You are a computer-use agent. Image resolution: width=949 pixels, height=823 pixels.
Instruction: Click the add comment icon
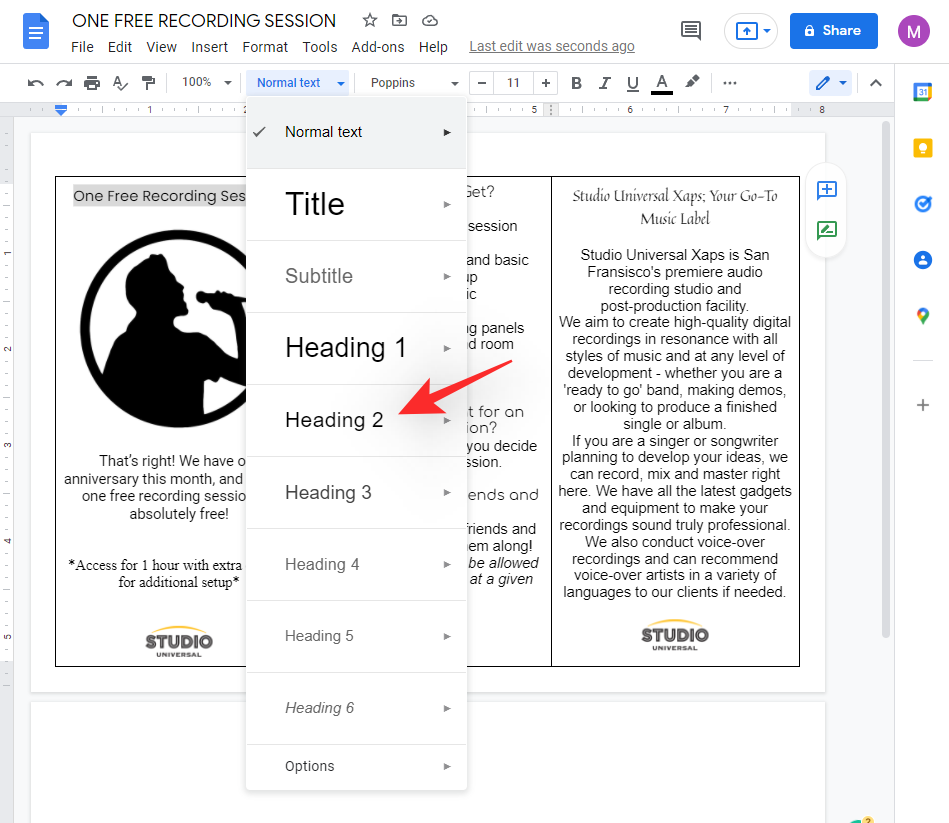[826, 190]
